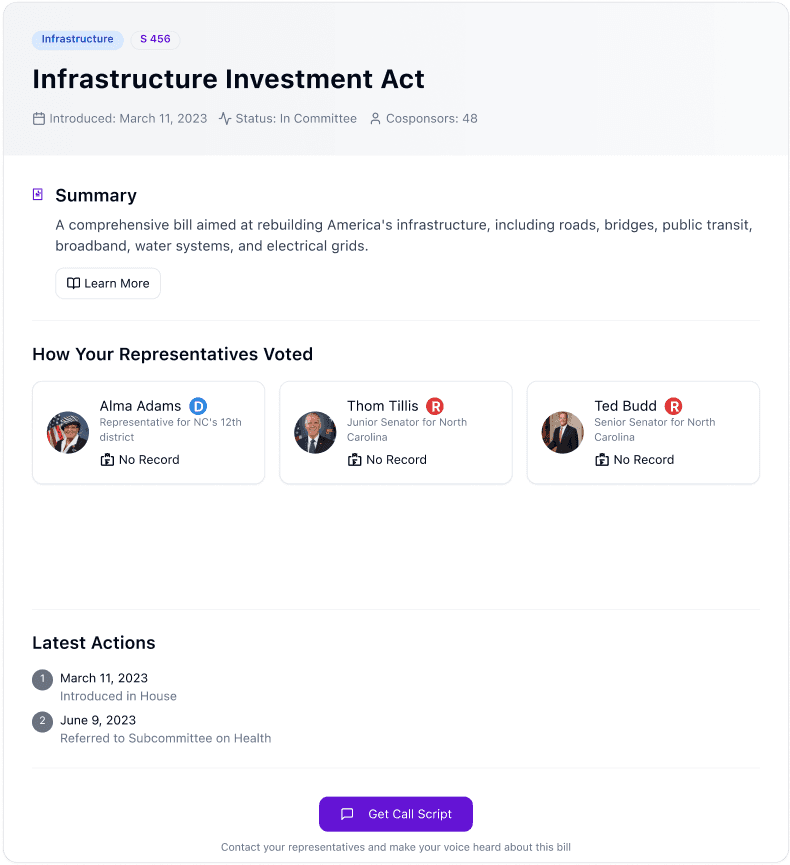
Task: Open Thom Tillis profile photo
Action: [315, 432]
